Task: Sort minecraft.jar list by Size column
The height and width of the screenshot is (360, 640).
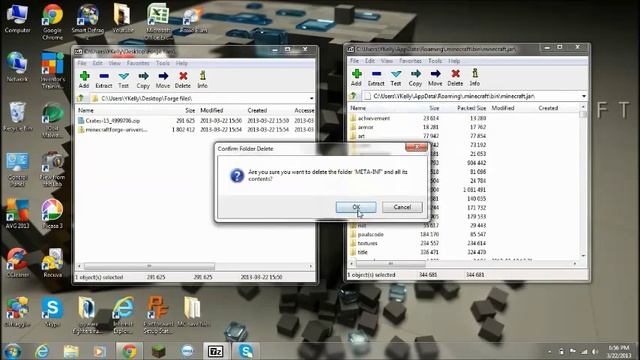Action: coord(433,108)
